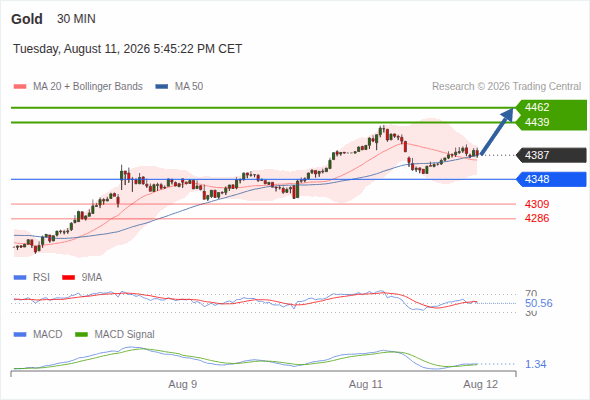Click the Research Trading Central copyright text

[x=506, y=87]
